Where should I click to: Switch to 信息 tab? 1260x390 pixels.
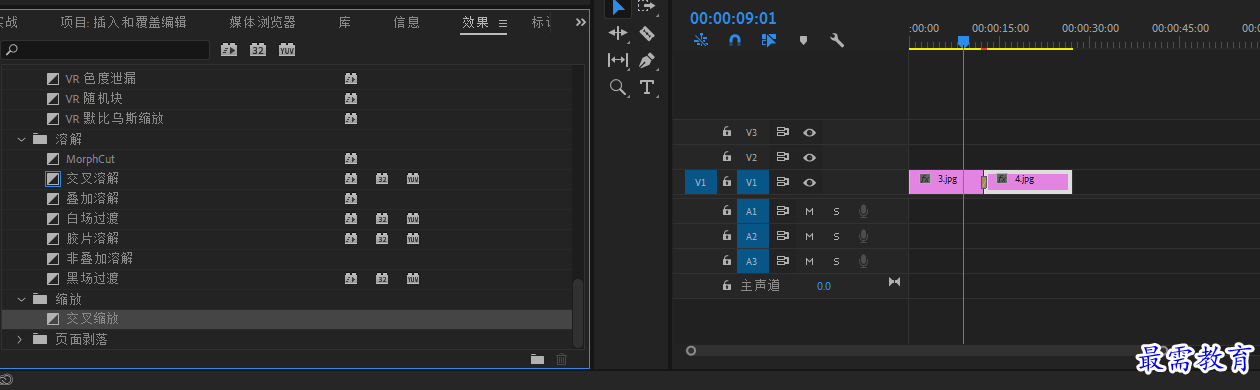(407, 23)
